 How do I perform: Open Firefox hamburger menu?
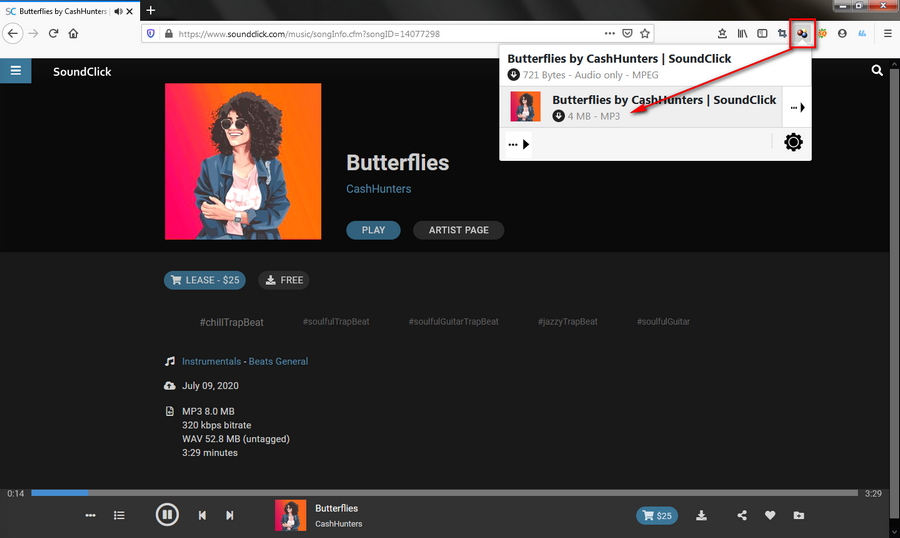887,33
